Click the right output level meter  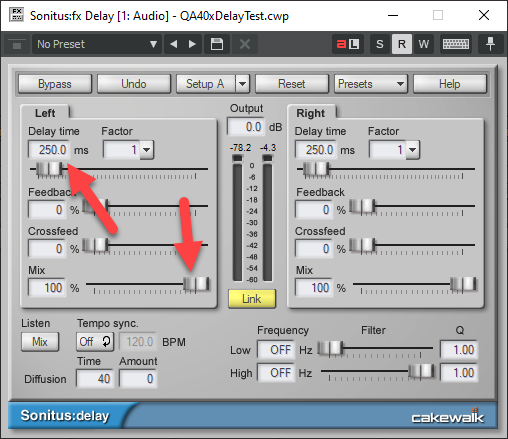(x=267, y=218)
